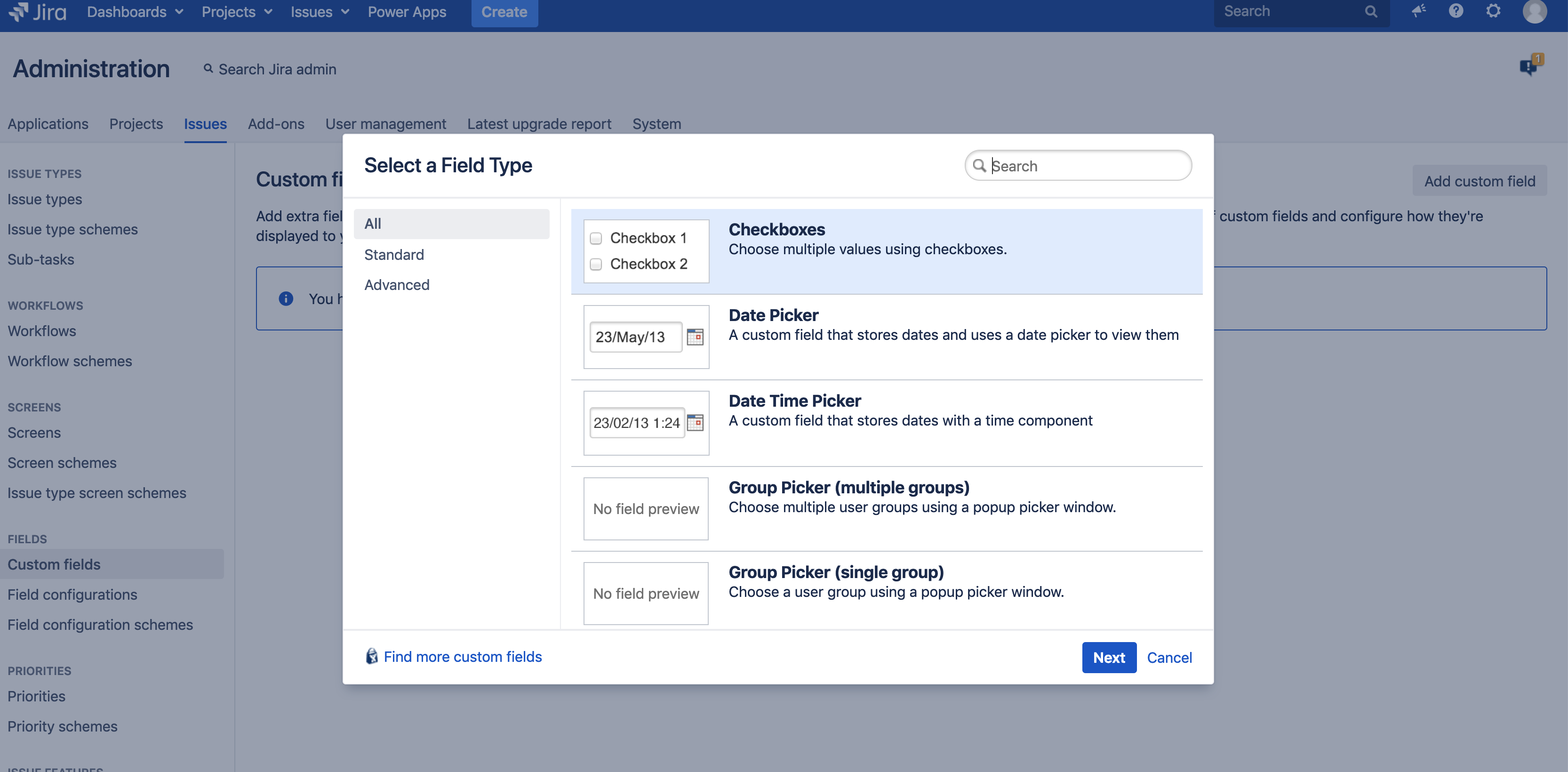Screen dimensions: 1568x772
Task: Open the Dashboards dropdown
Action: pos(134,12)
